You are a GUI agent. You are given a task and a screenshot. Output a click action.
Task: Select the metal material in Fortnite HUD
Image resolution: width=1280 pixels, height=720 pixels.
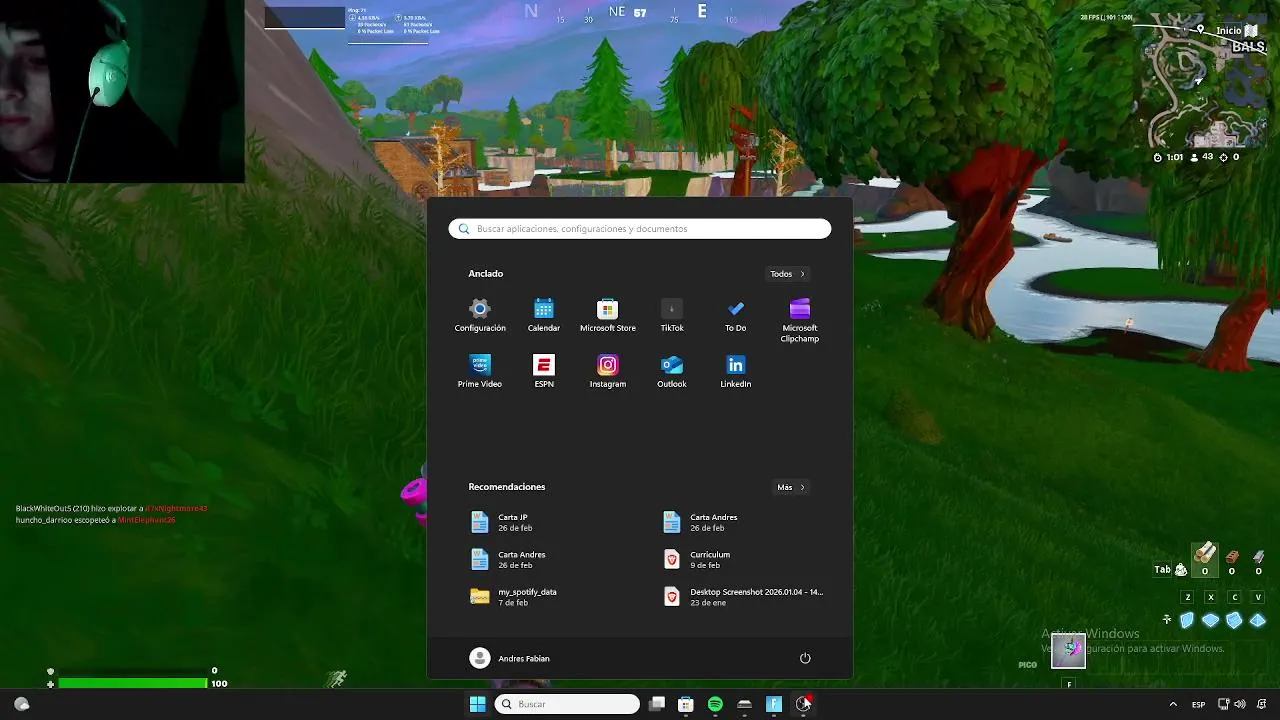[x=1258, y=562]
